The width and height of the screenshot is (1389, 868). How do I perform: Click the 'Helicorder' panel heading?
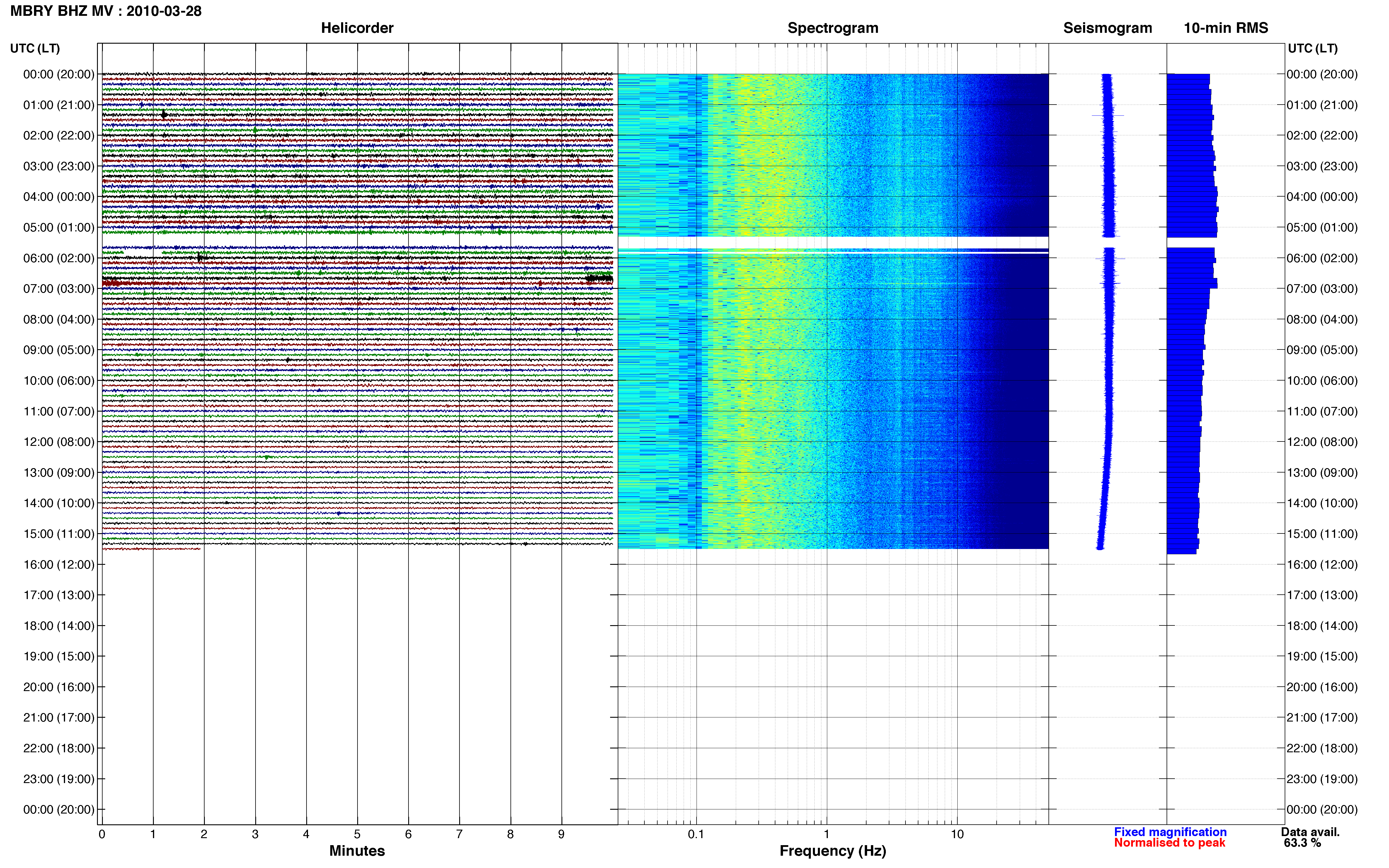(357, 28)
